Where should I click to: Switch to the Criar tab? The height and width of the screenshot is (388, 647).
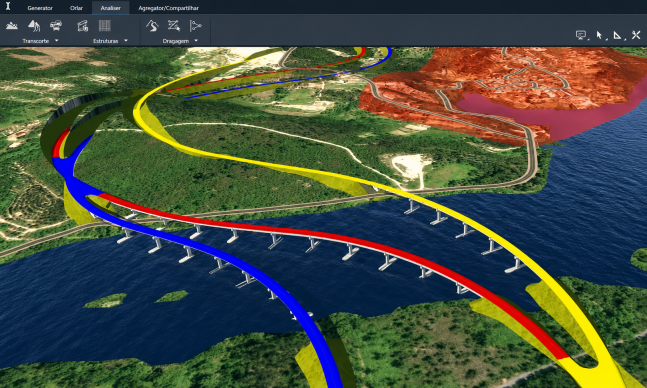(x=76, y=8)
